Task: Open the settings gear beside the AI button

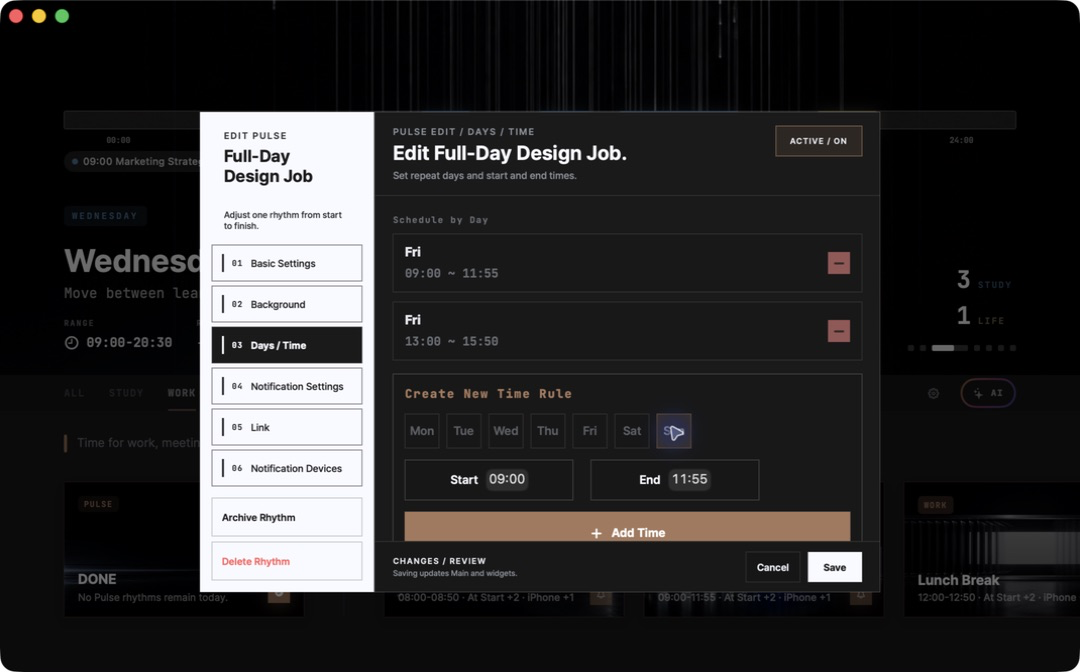Action: coord(933,393)
